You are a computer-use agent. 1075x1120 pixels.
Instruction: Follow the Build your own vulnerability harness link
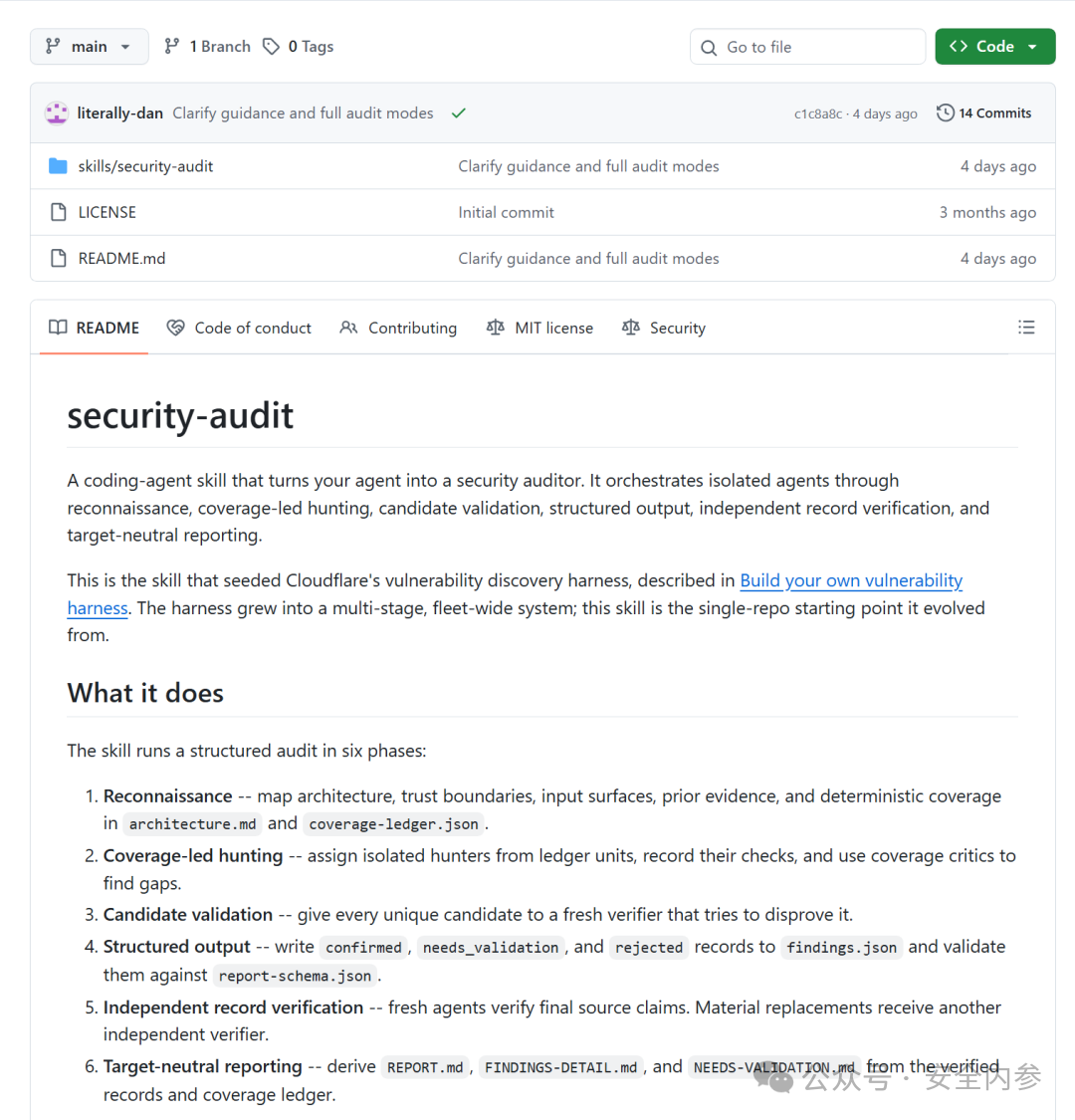pos(851,580)
